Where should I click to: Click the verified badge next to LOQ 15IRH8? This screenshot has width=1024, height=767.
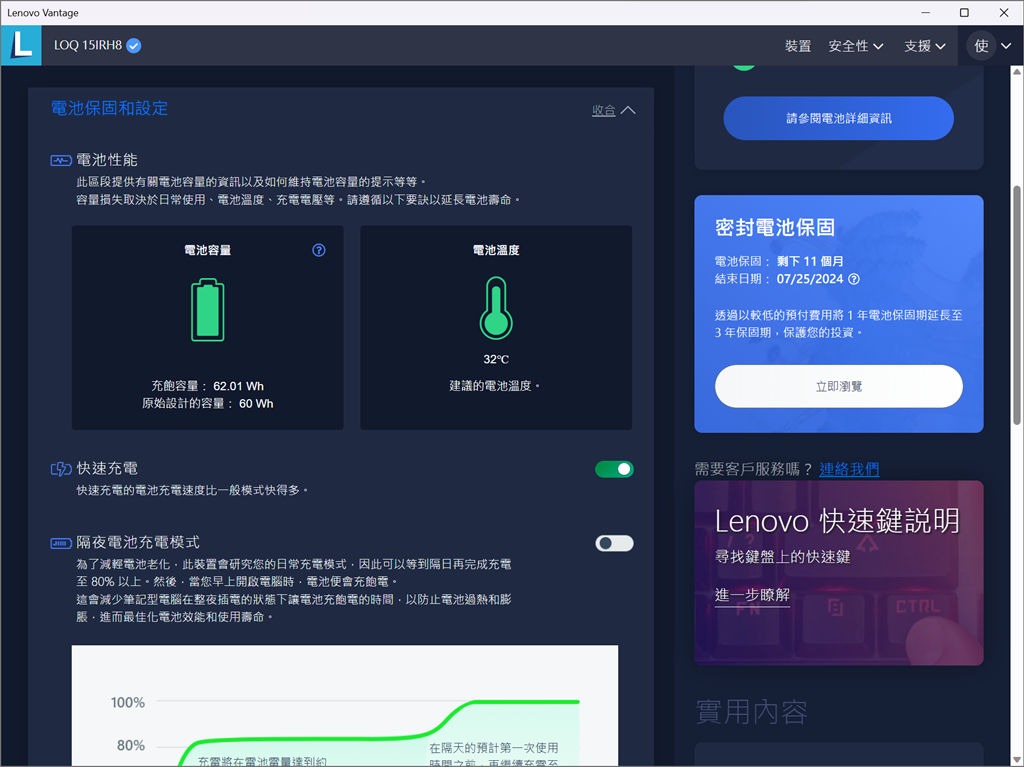point(134,46)
